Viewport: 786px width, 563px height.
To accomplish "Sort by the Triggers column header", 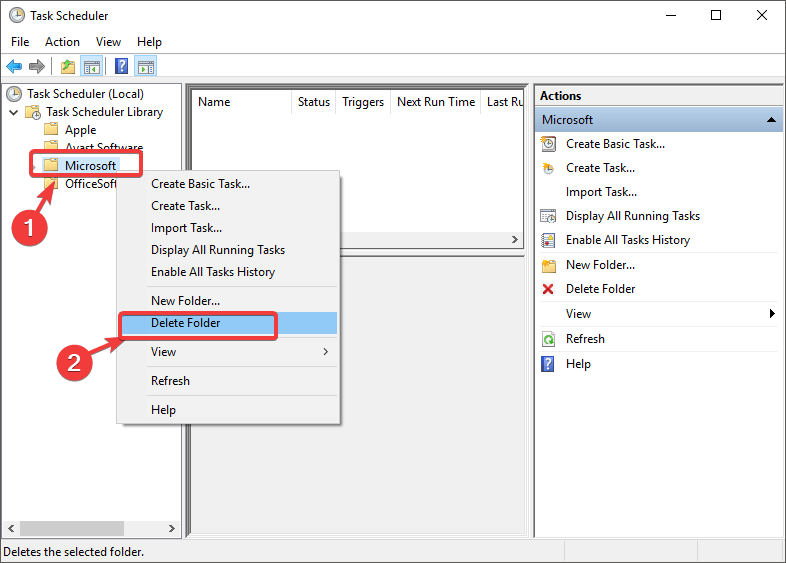I will tap(363, 102).
